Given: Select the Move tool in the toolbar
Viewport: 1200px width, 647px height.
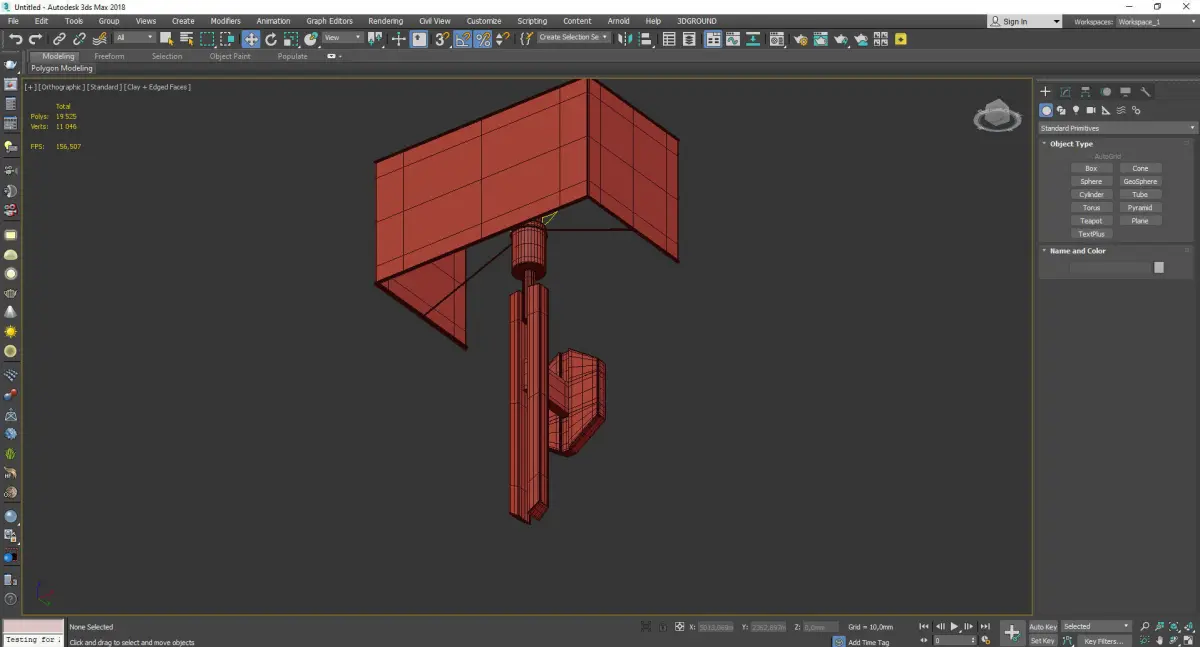Looking at the screenshot, I should click(x=250, y=39).
